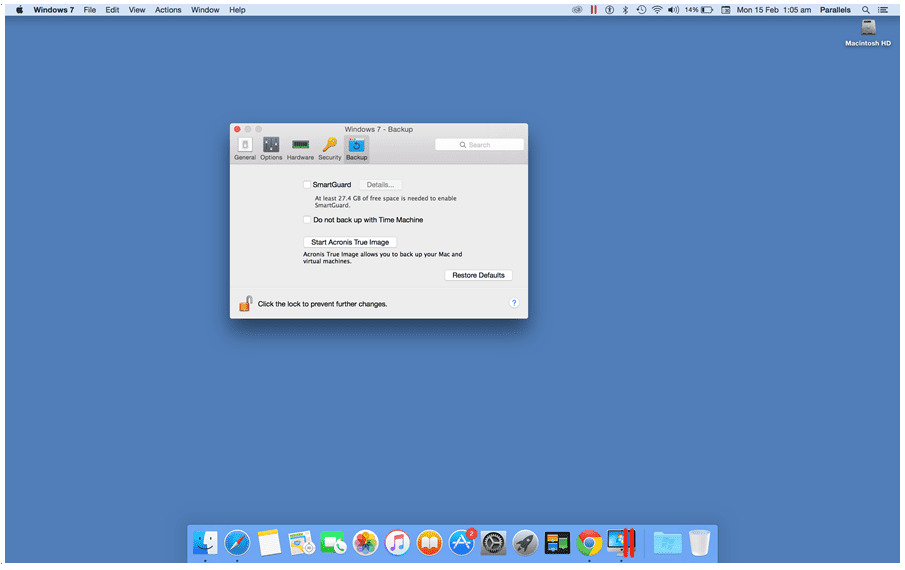Click the volume speaker icon

click(673, 10)
